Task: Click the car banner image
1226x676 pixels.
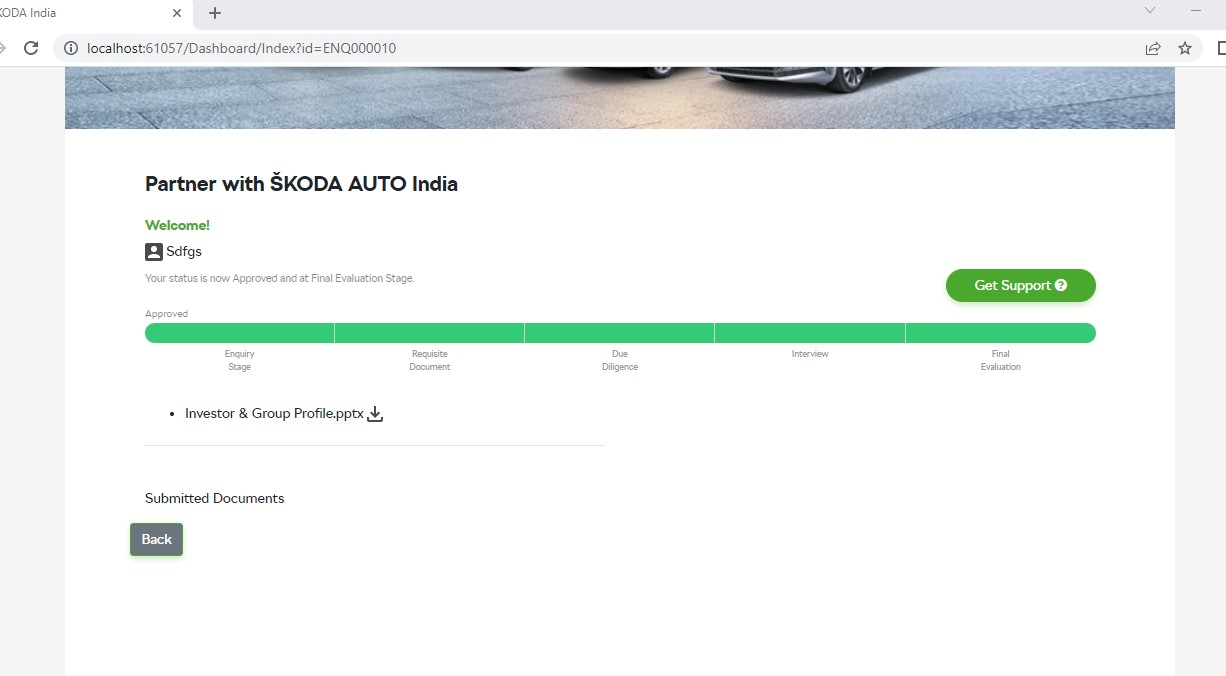Action: (620, 98)
